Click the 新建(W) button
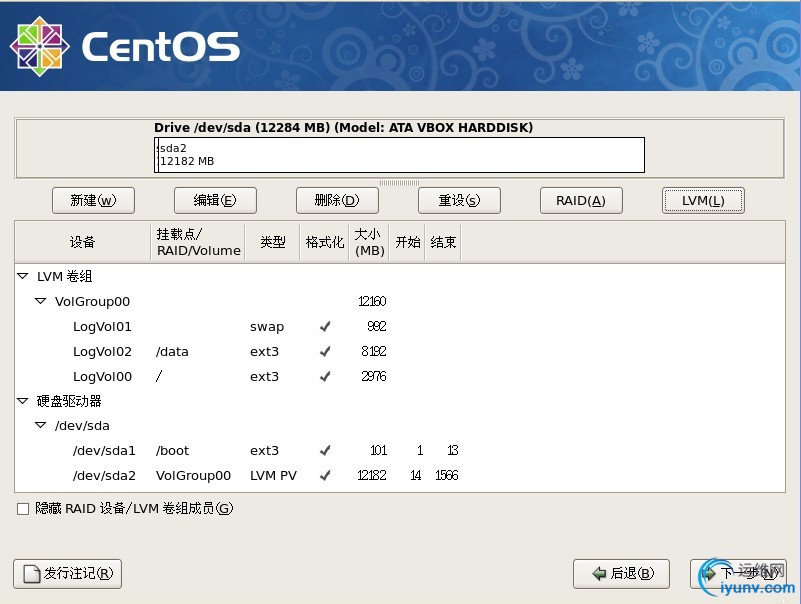This screenshot has height=604, width=801. 93,200
